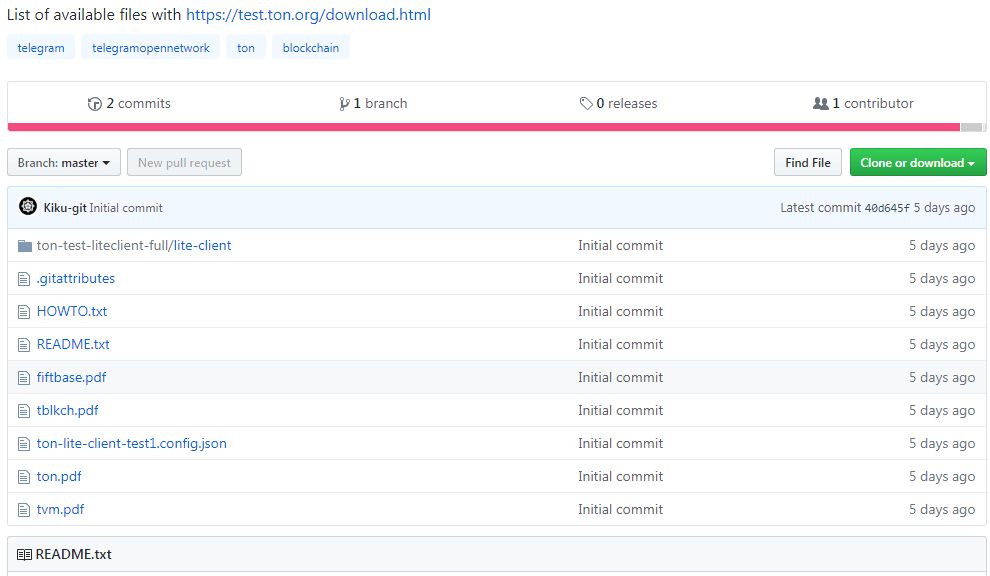Open the fiftbase.pdf file
The width and height of the screenshot is (990, 576).
point(71,378)
